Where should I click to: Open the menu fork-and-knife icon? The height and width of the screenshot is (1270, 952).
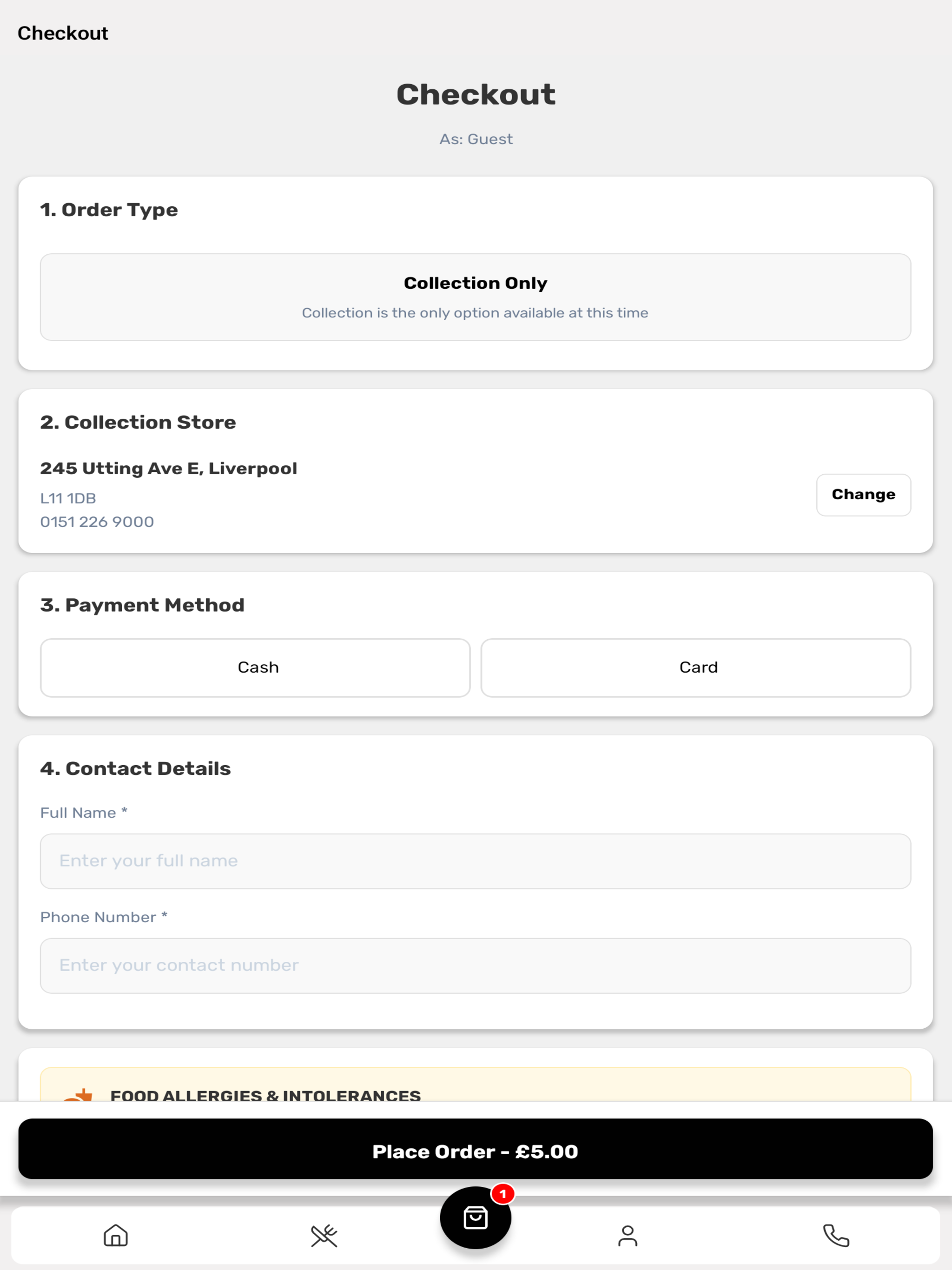324,1236
